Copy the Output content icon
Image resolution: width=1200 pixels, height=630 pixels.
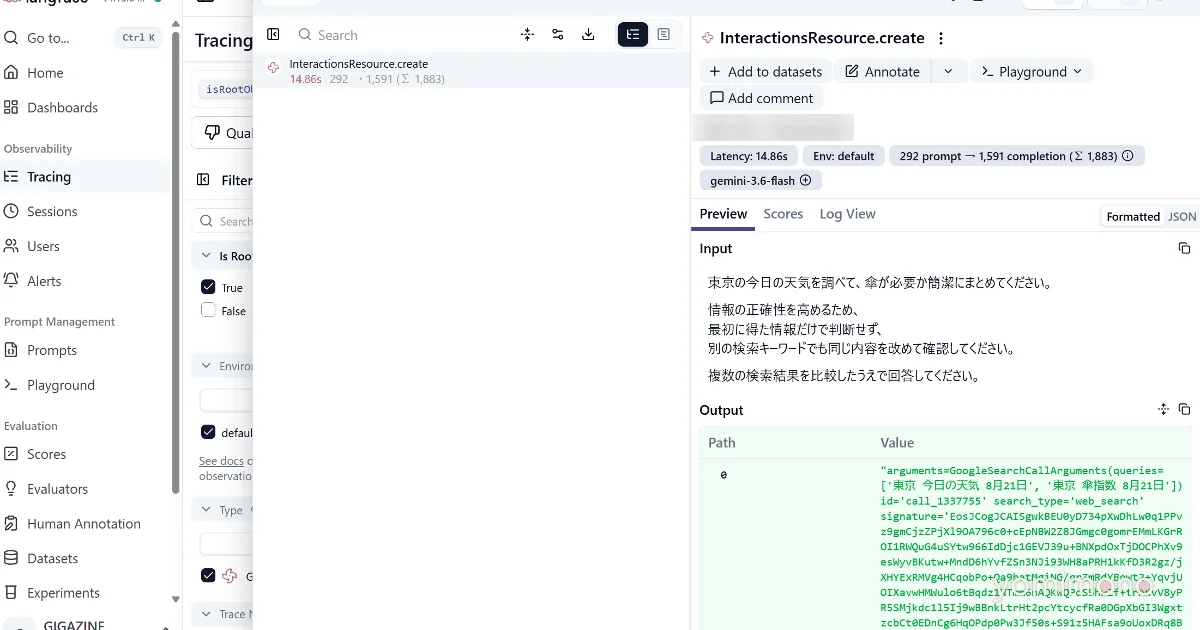tap(1184, 410)
